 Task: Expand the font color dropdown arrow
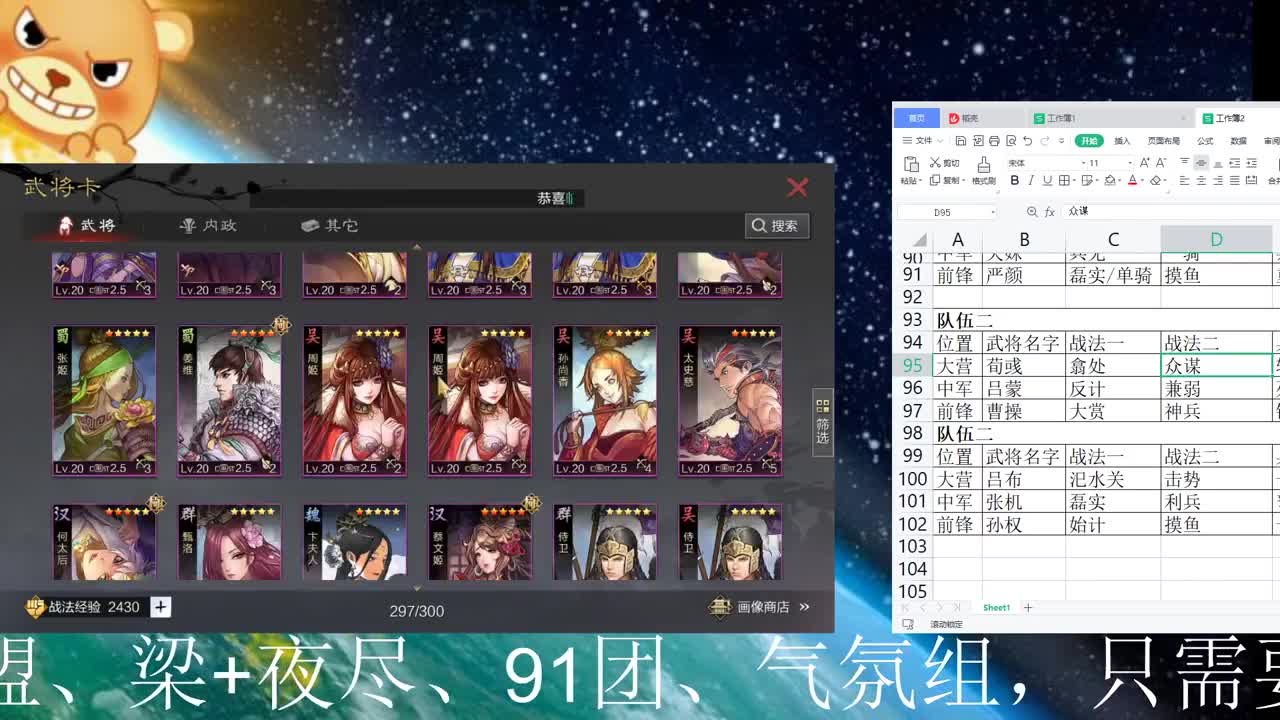click(1142, 180)
